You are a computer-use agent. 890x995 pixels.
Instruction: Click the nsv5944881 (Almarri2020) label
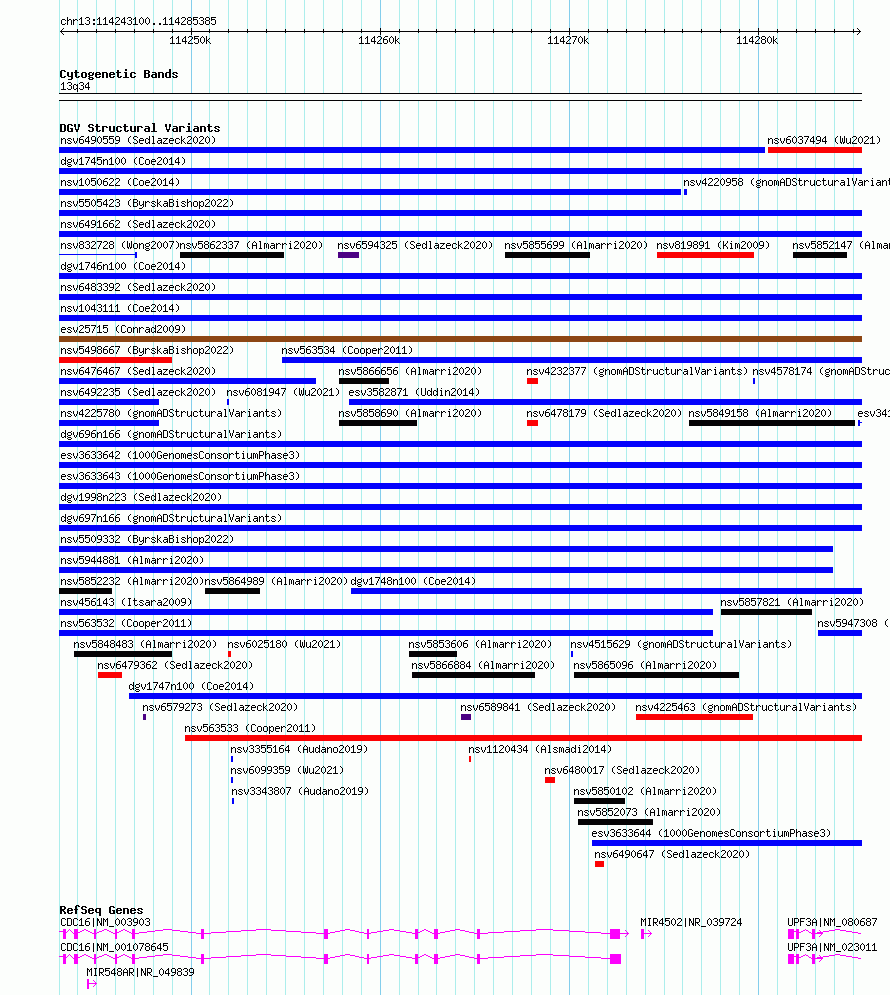coord(132,560)
